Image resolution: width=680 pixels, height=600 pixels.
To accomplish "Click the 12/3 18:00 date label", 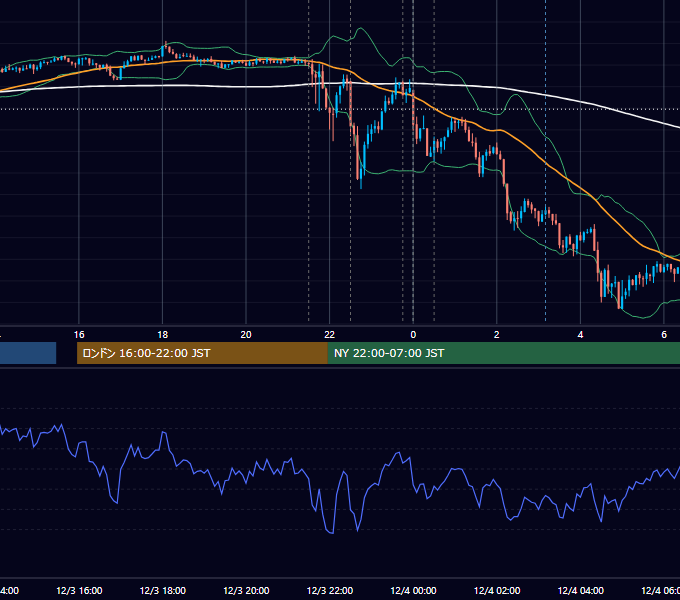I will 163,591.
